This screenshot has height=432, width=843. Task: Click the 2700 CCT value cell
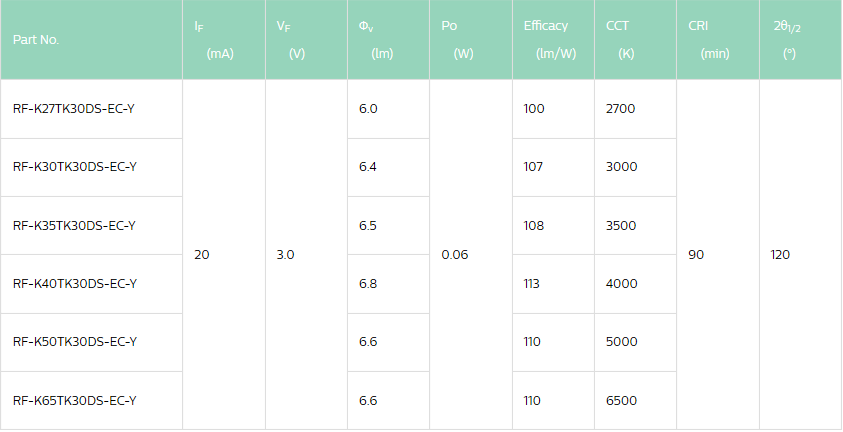pos(635,109)
